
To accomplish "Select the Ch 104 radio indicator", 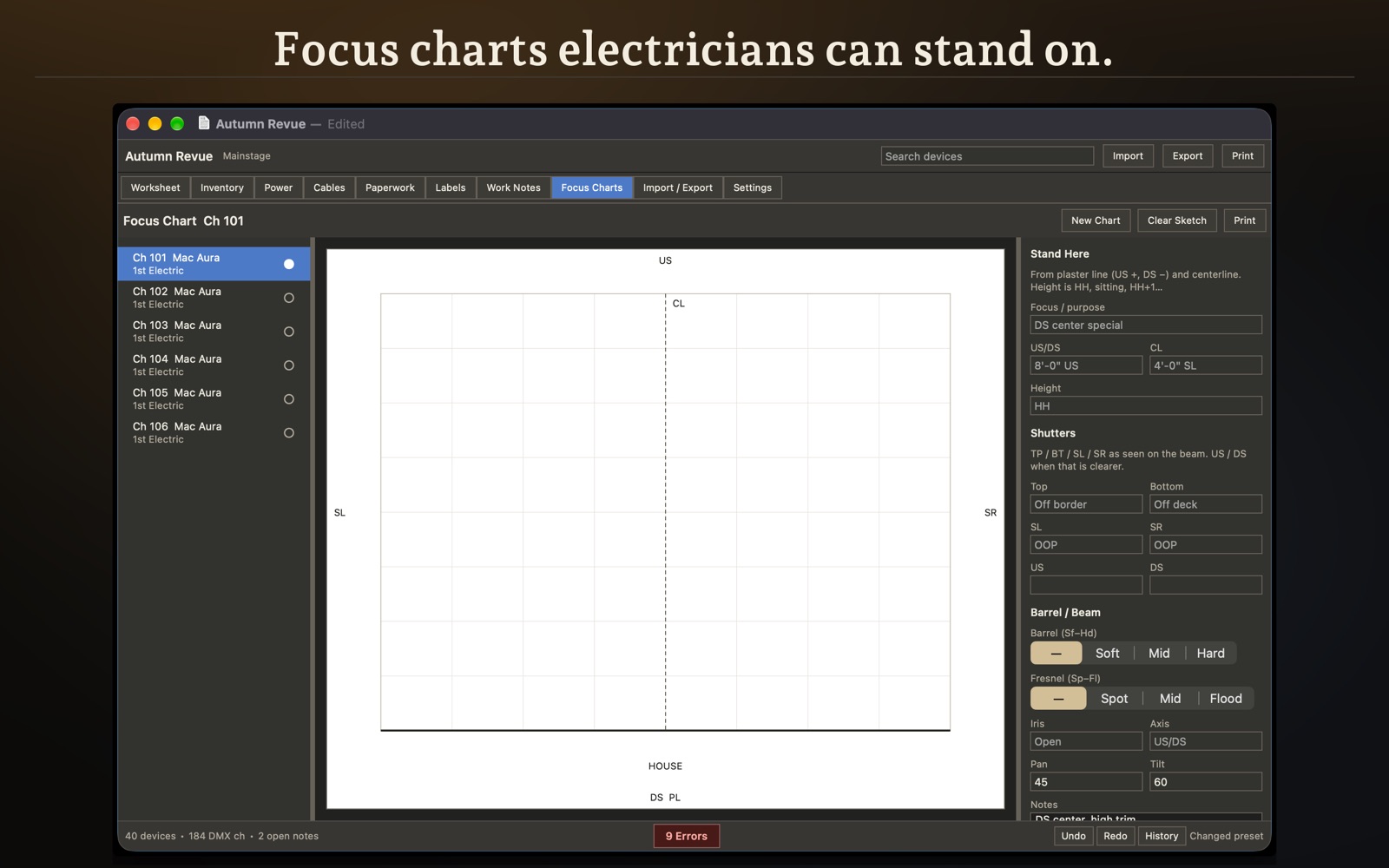I will [x=289, y=365].
